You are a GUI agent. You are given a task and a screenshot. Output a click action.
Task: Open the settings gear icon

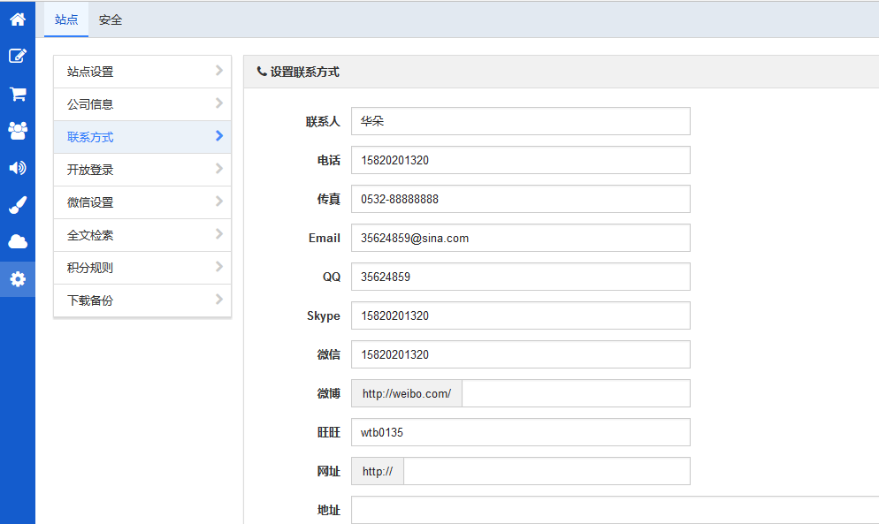point(17,279)
